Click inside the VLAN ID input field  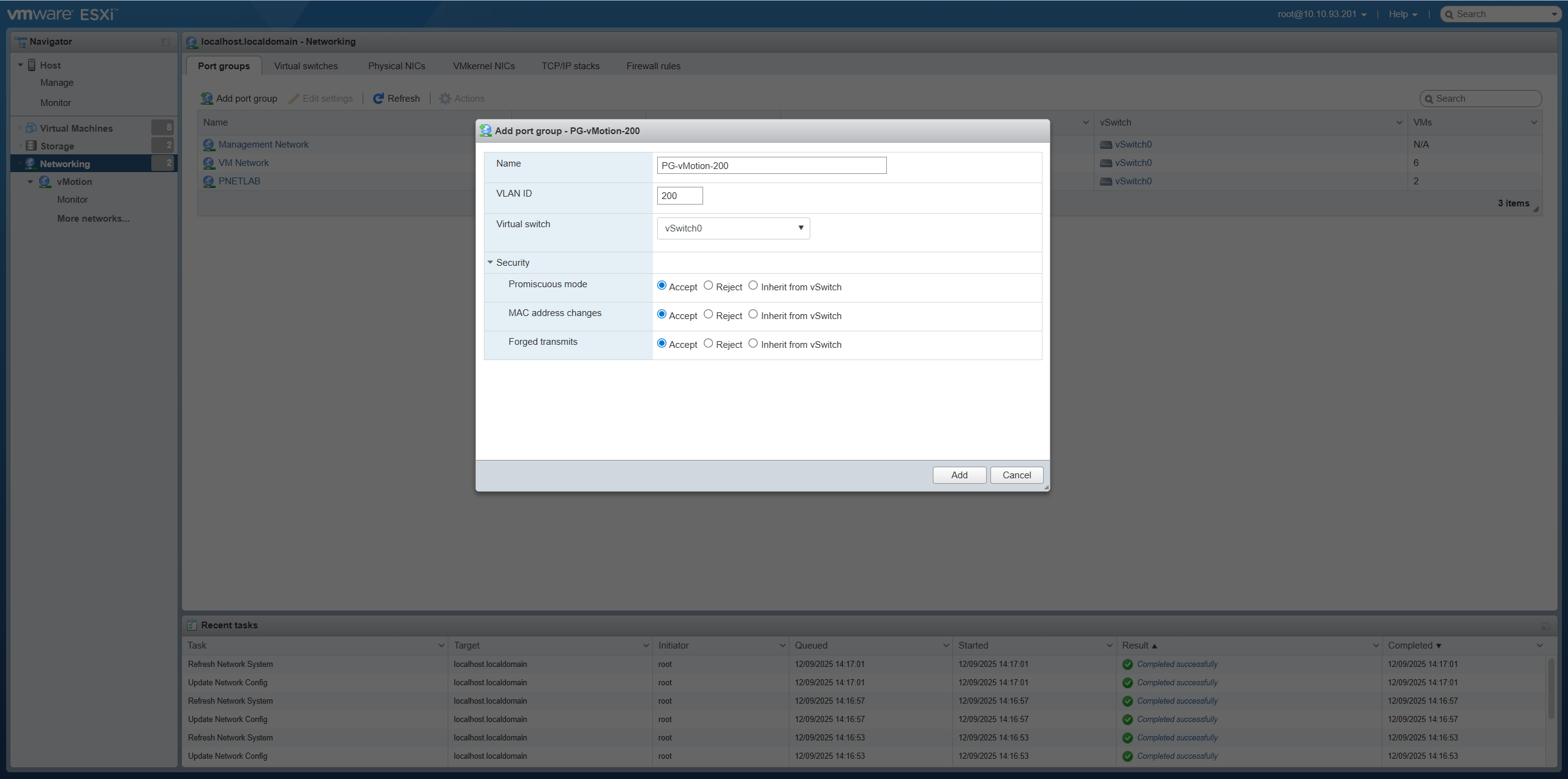pyautogui.click(x=679, y=195)
